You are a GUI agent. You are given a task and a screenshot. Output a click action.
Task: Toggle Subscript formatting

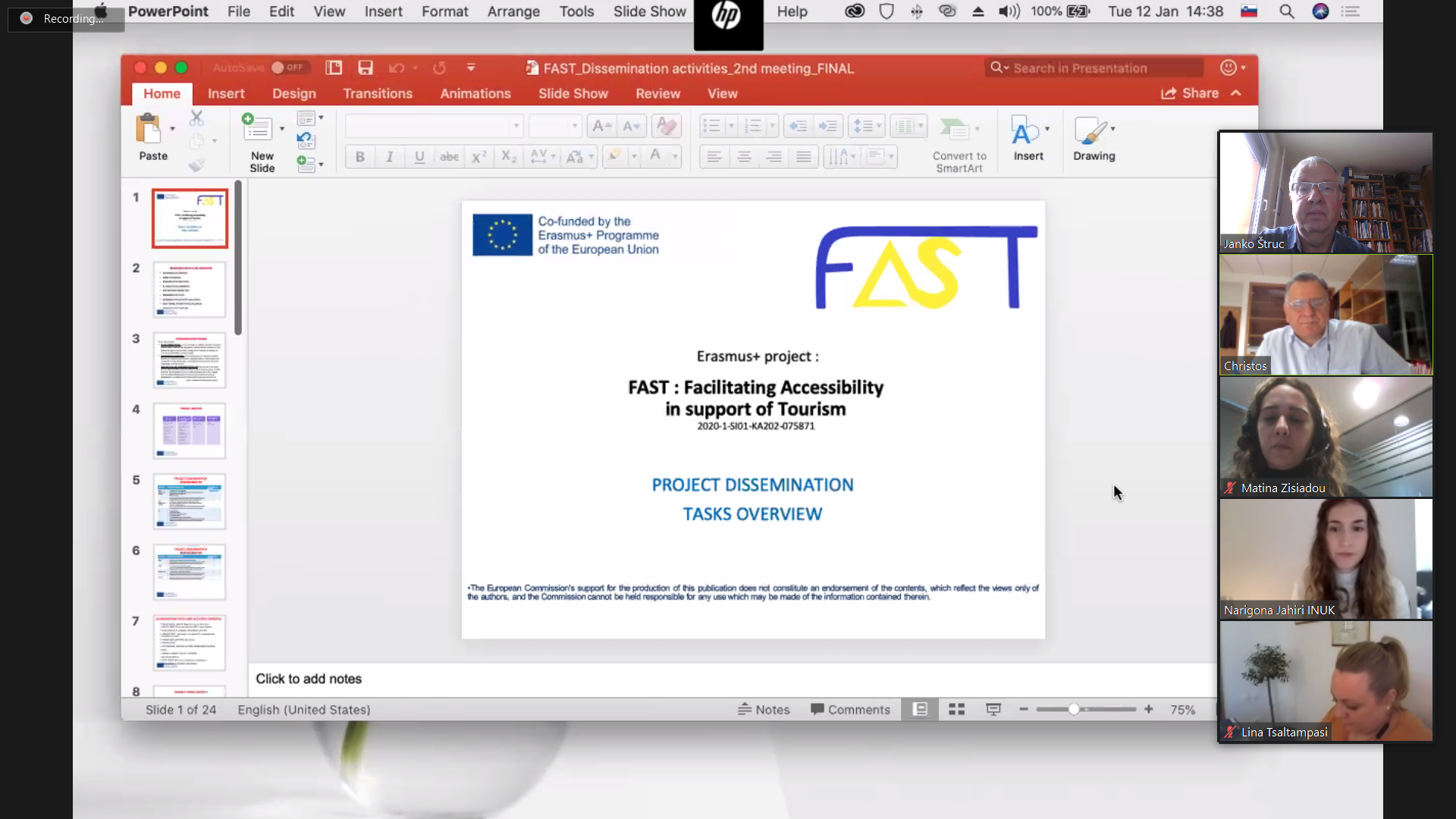(x=509, y=157)
